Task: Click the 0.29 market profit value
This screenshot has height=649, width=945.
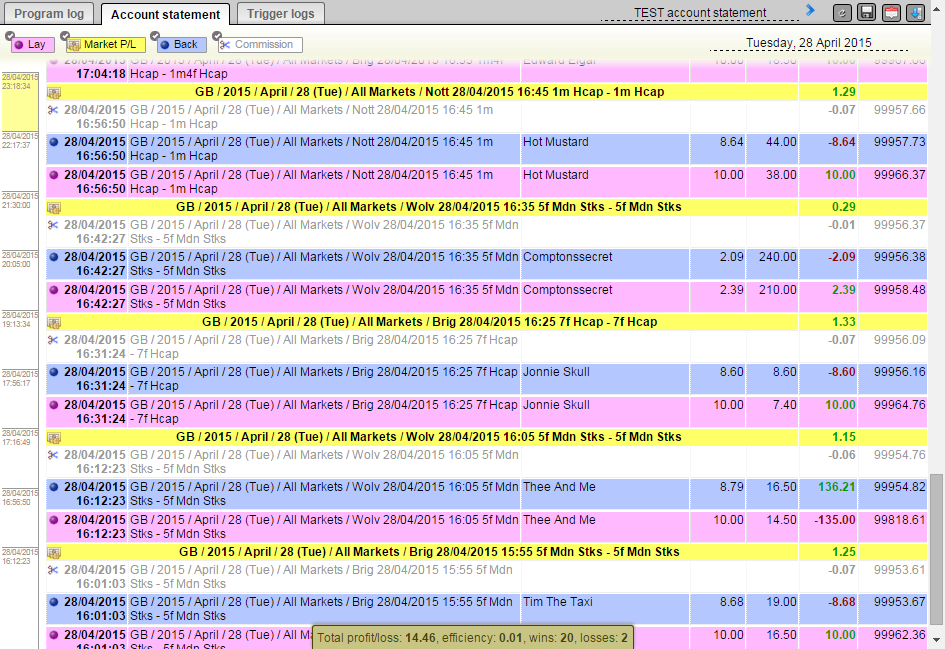Action: point(844,207)
